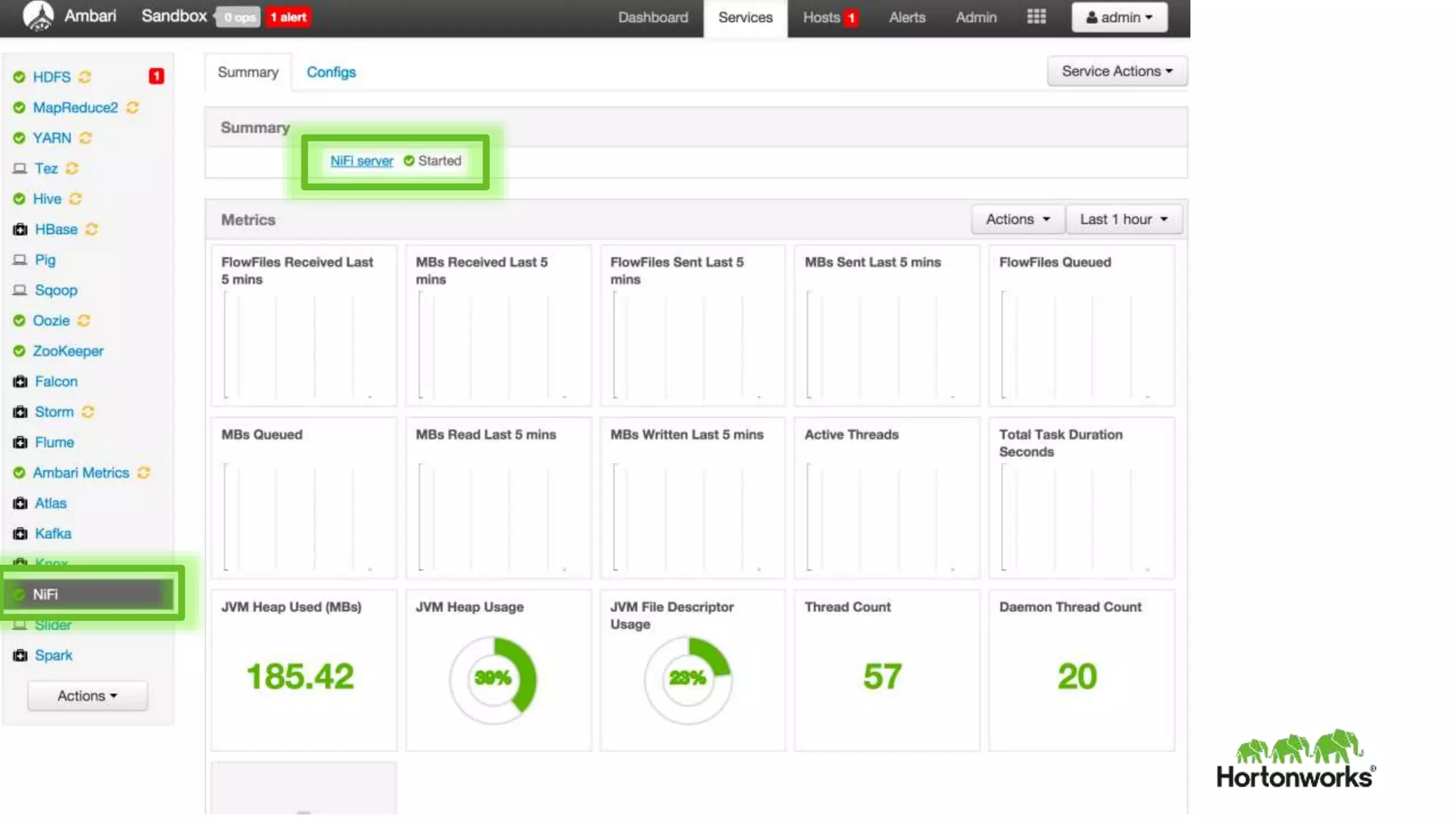Click the JVM File Descriptor Usage gauge

click(687, 680)
